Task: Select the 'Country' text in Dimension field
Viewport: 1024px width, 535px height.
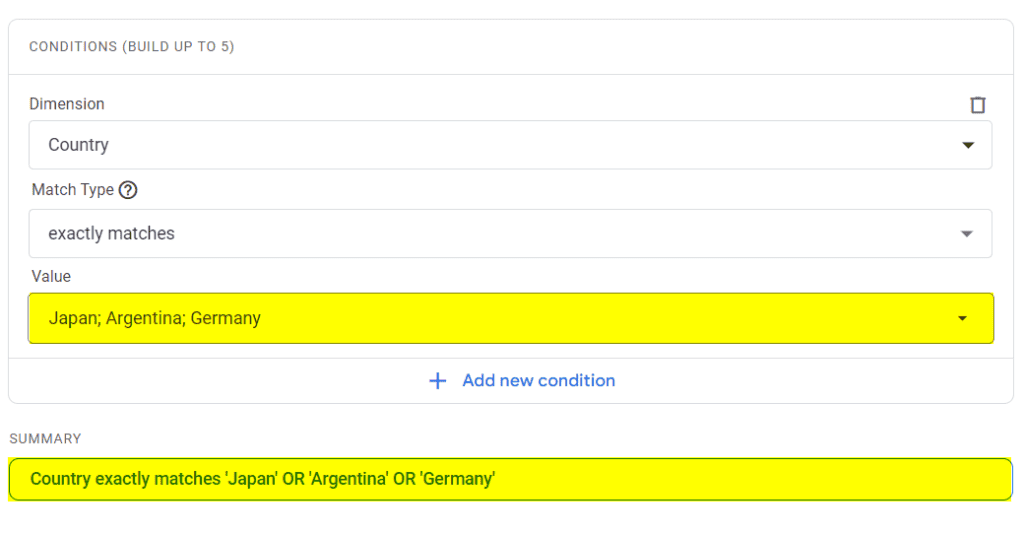Action: coord(78,145)
